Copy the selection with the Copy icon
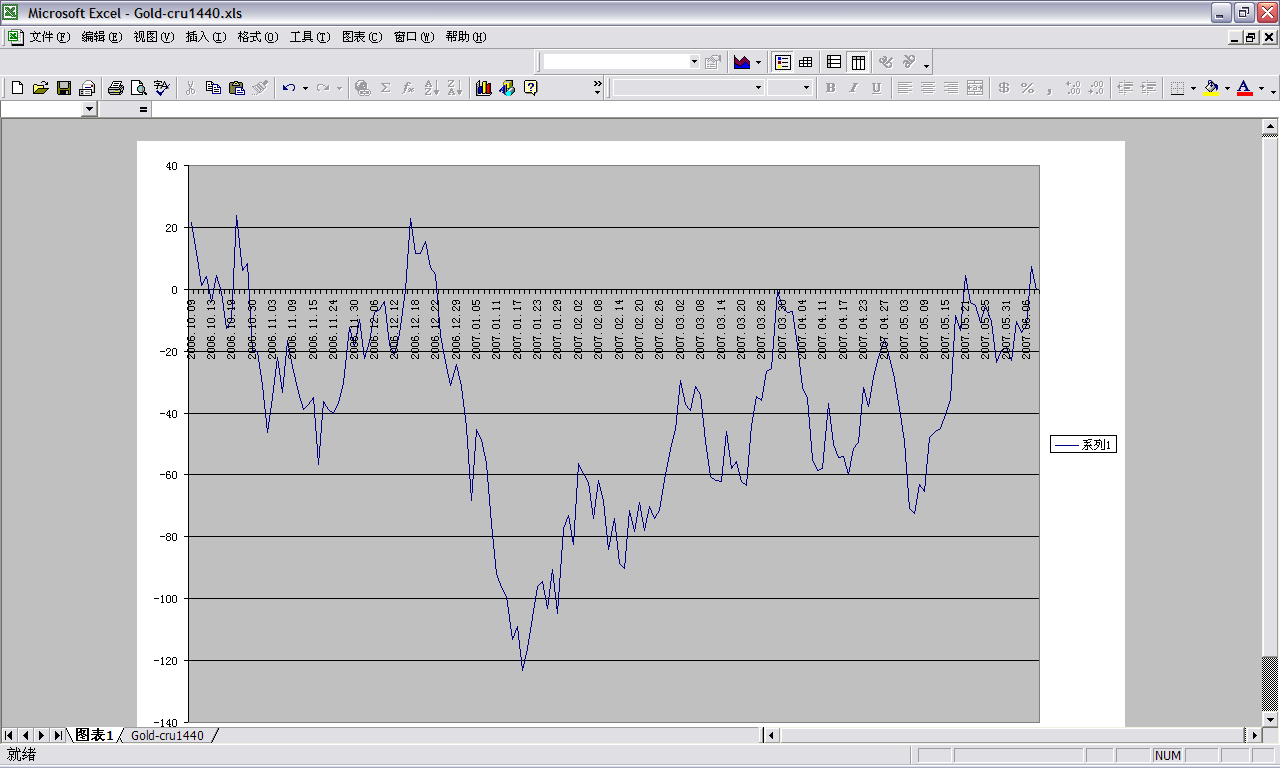The height and width of the screenshot is (768, 1280). click(213, 88)
